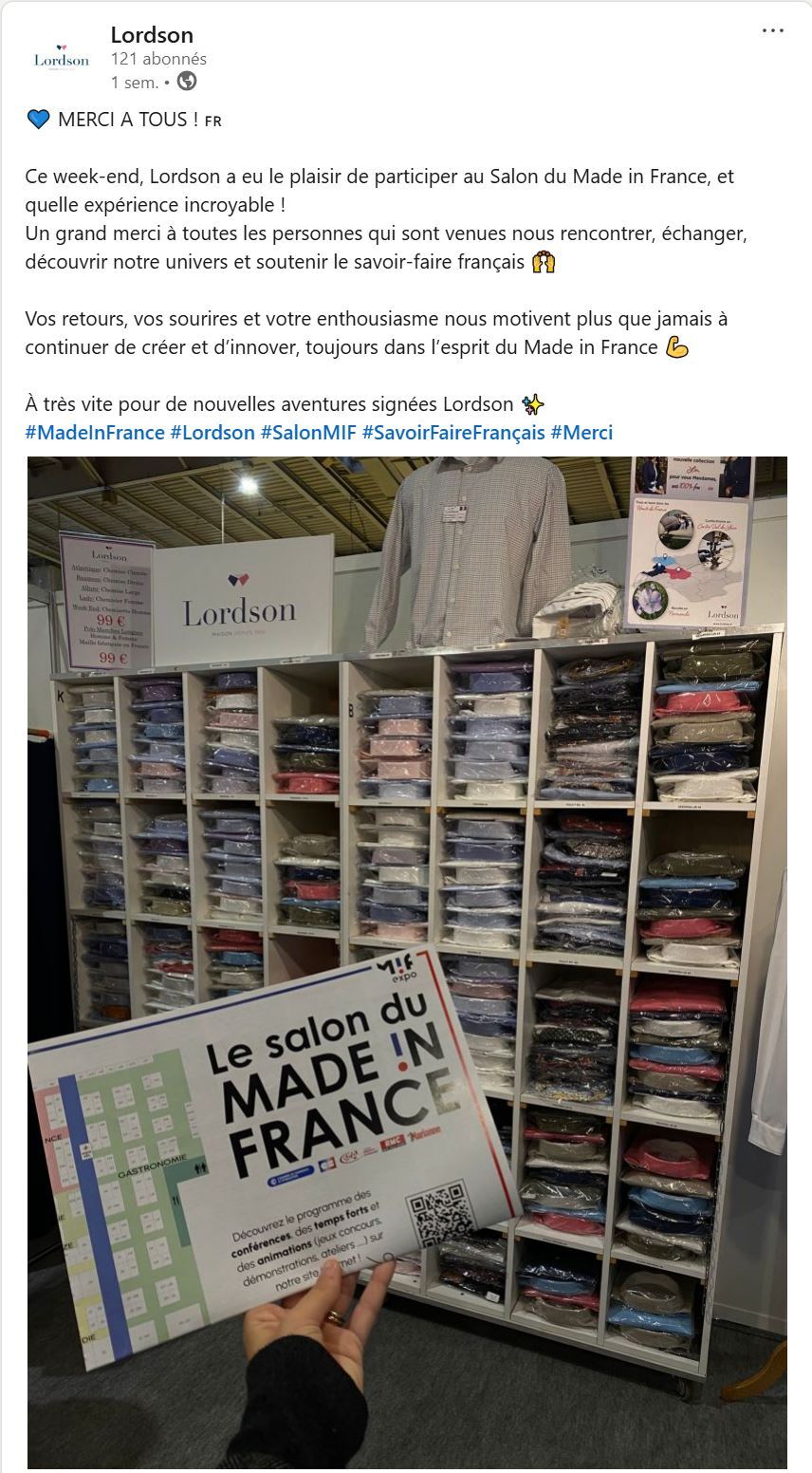Open the post photo of shirt shelves
The height and width of the screenshot is (1473, 812).
(407, 964)
